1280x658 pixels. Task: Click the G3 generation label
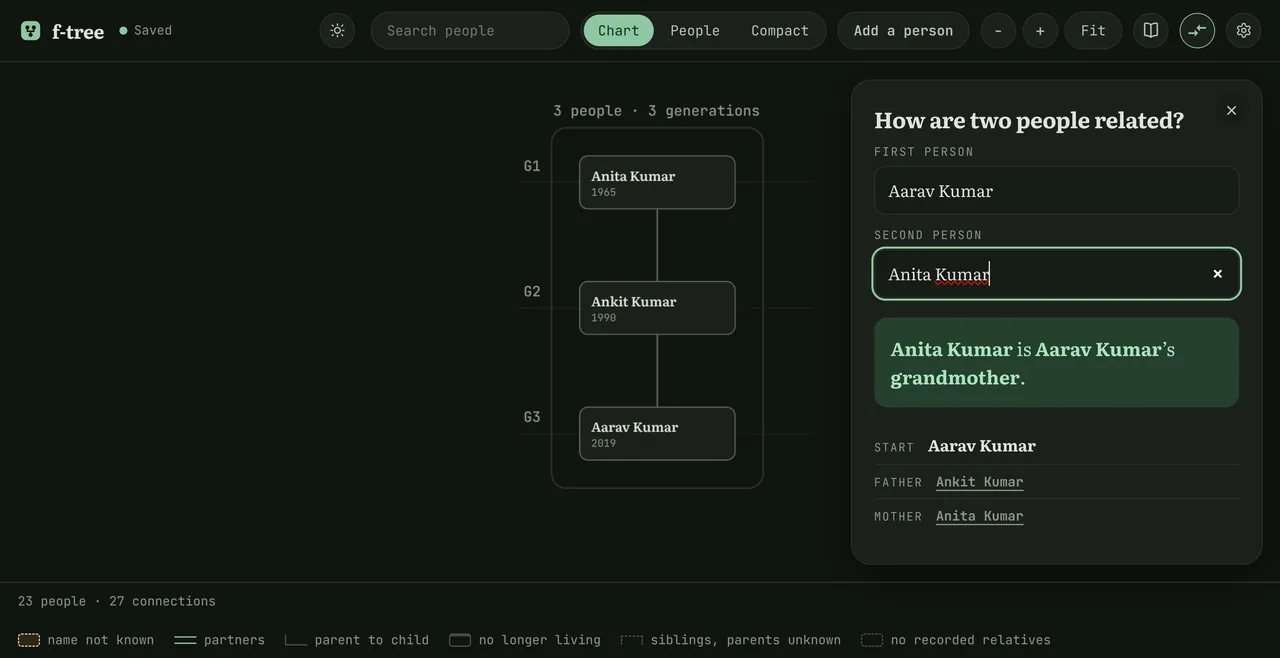[x=532, y=417]
